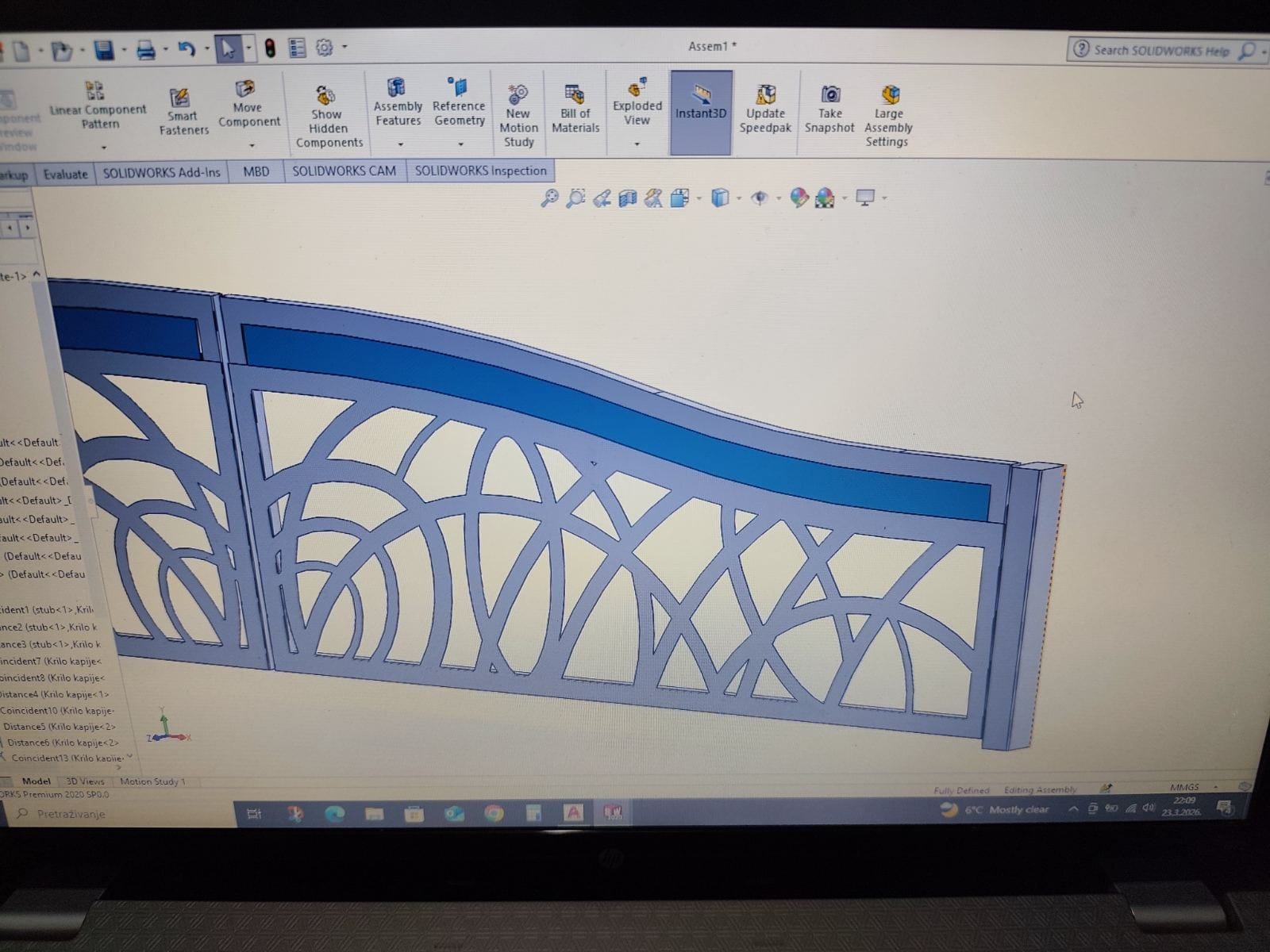Click View Settings monitor icon

point(865,198)
